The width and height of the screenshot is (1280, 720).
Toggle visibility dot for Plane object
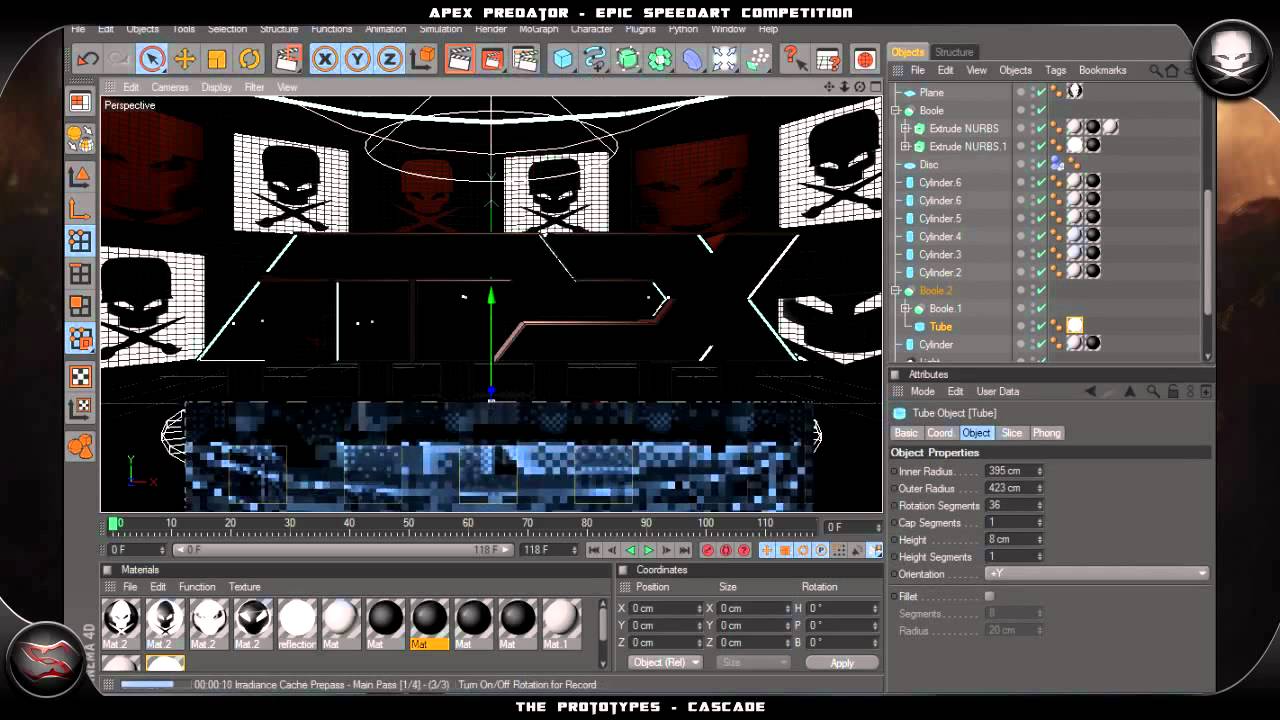(1021, 91)
